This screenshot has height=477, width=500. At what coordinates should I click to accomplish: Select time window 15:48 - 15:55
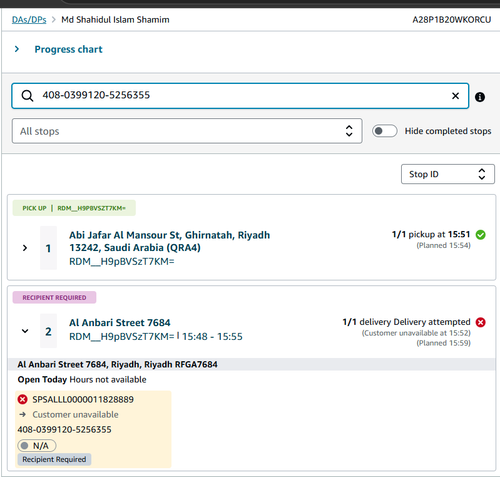[212, 337]
